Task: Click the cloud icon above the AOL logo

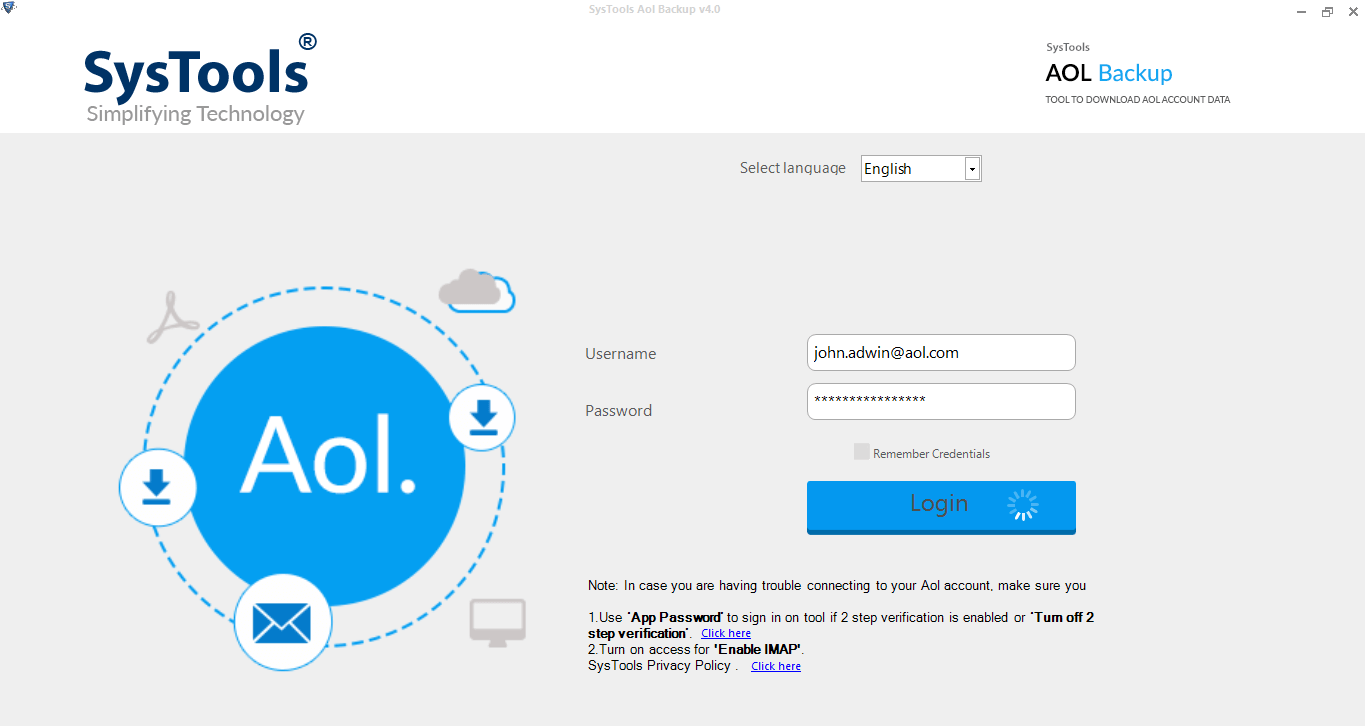Action: (477, 290)
